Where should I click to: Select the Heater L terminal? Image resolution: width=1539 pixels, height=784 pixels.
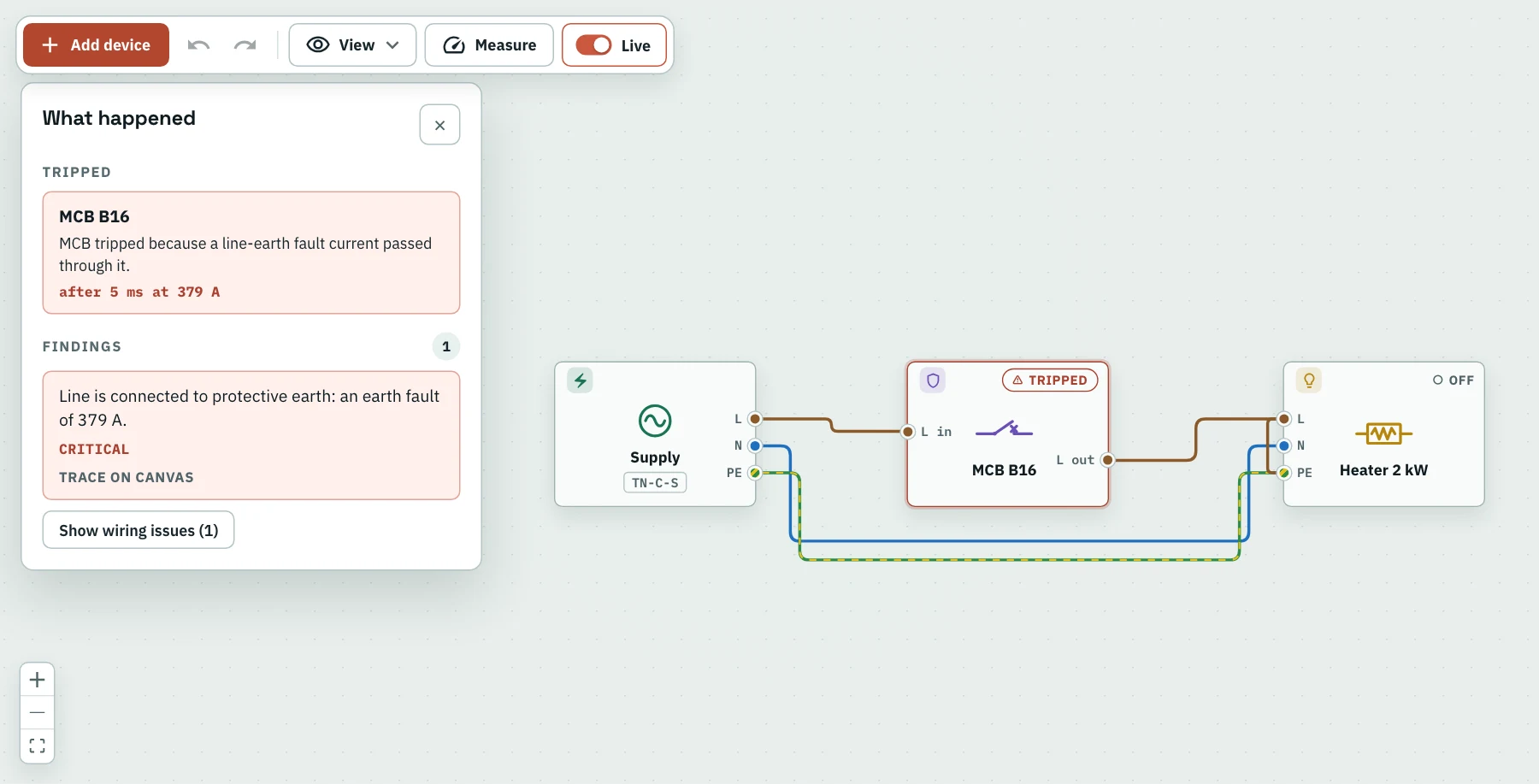[x=1284, y=419]
